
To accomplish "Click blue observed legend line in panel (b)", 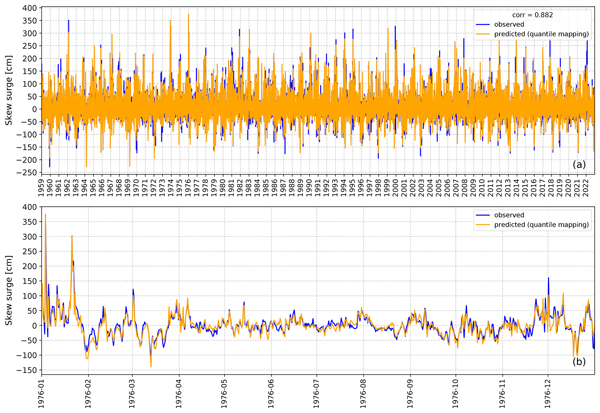I will tap(483, 215).
